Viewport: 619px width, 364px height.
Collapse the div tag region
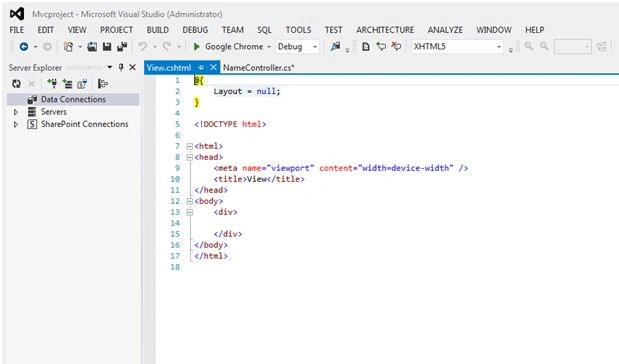(x=189, y=212)
